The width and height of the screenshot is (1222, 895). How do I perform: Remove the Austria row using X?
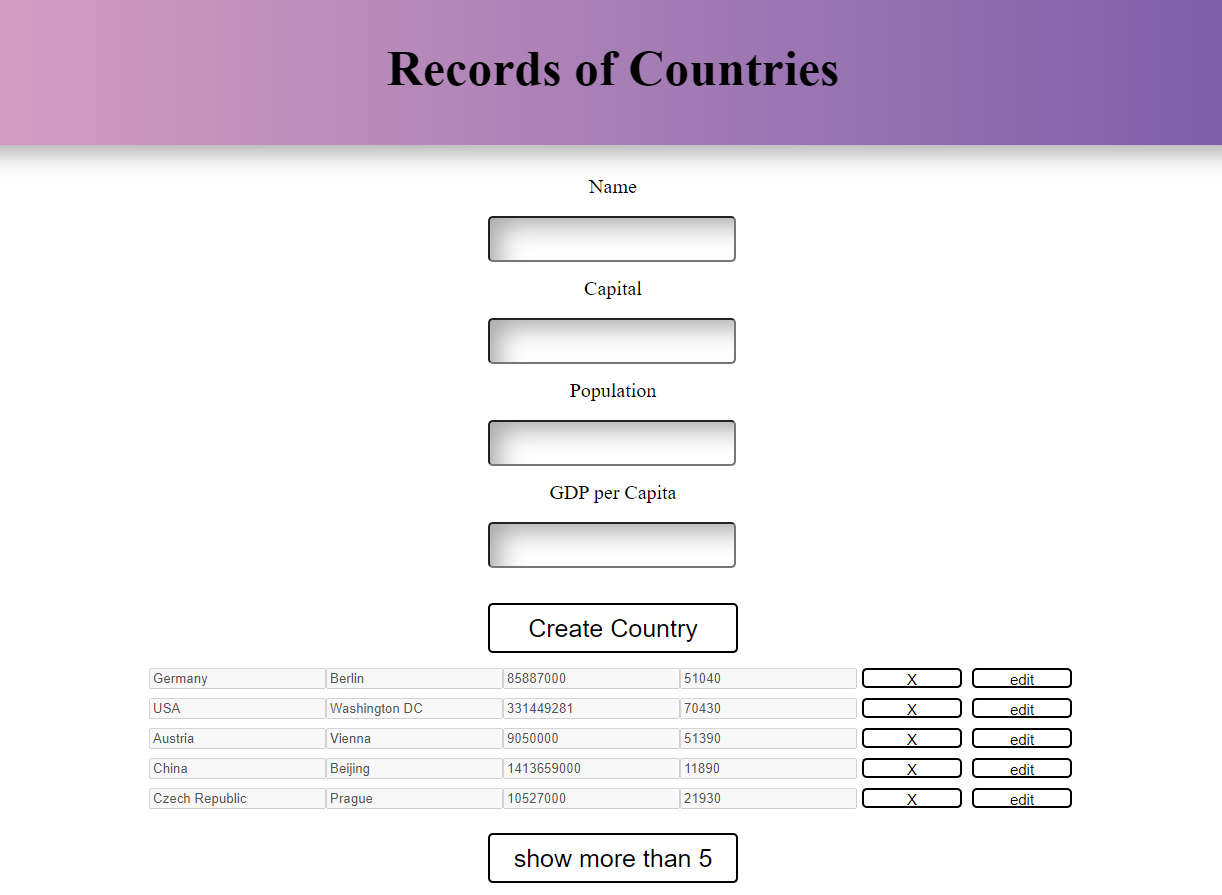(x=912, y=738)
